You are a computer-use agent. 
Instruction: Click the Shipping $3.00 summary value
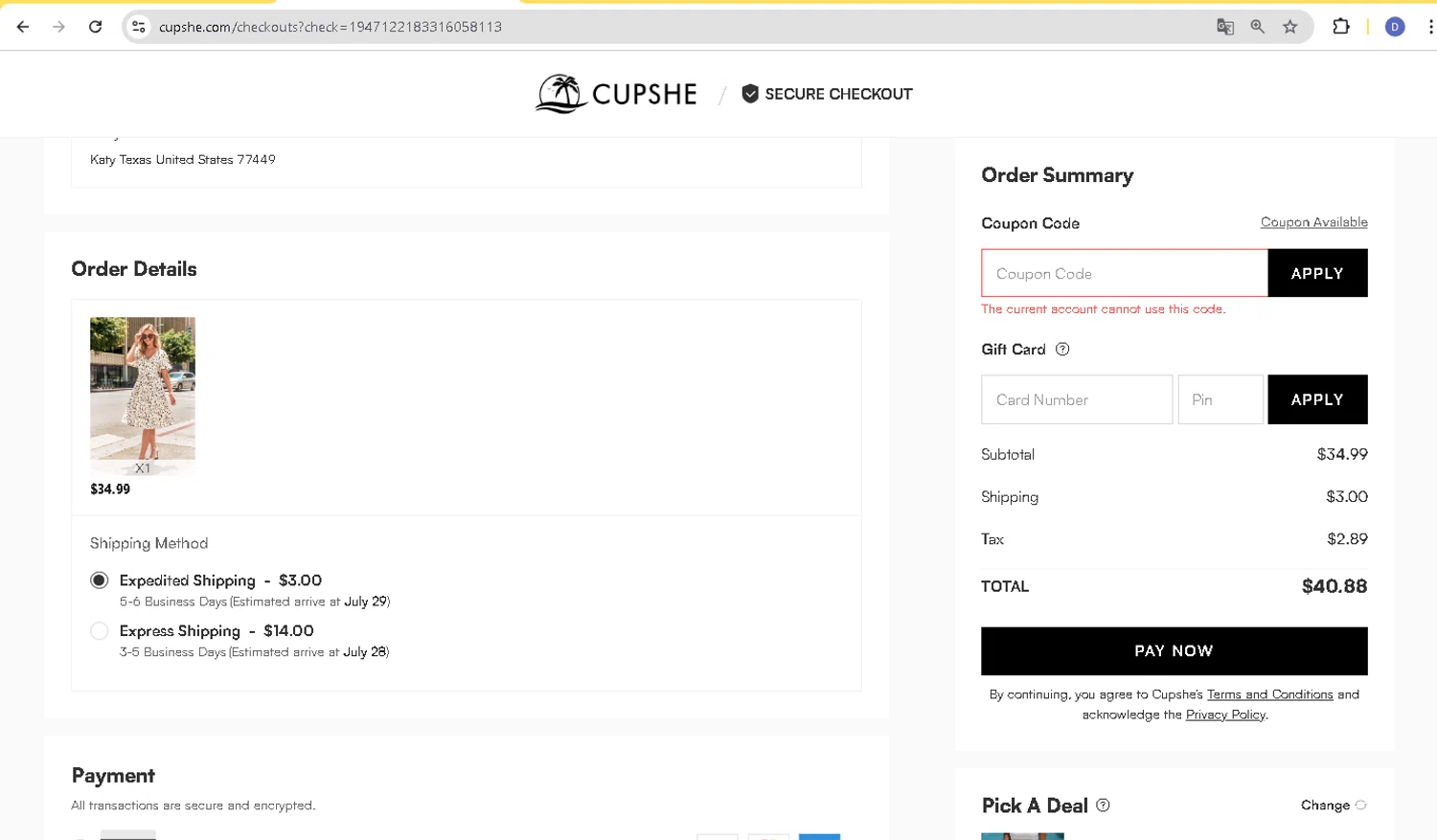(x=1347, y=496)
